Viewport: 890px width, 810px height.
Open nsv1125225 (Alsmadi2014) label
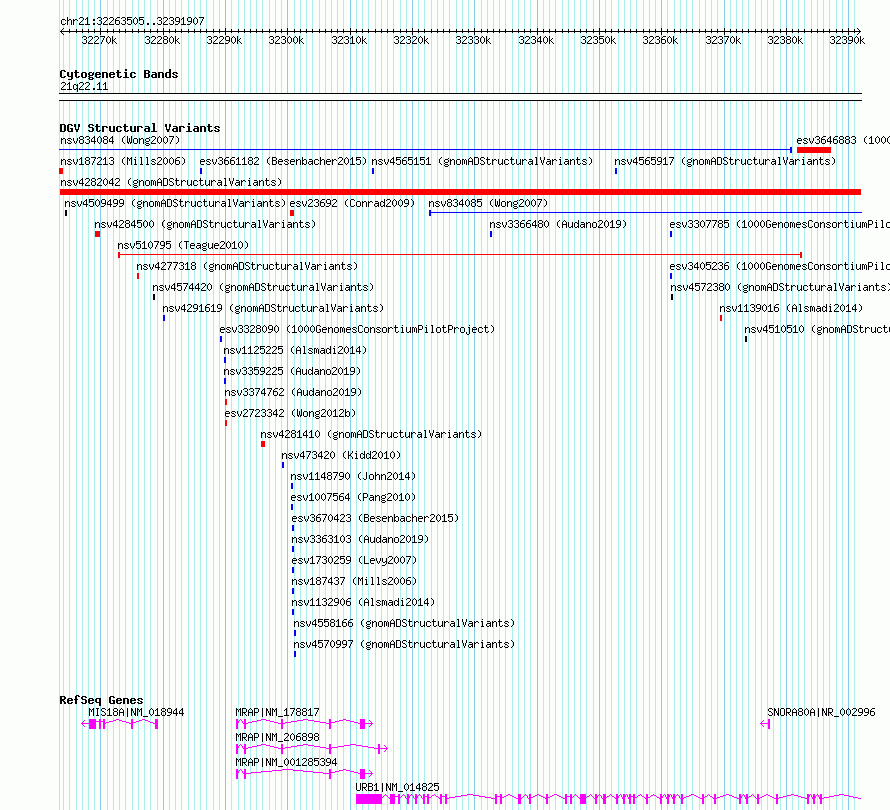coord(295,350)
